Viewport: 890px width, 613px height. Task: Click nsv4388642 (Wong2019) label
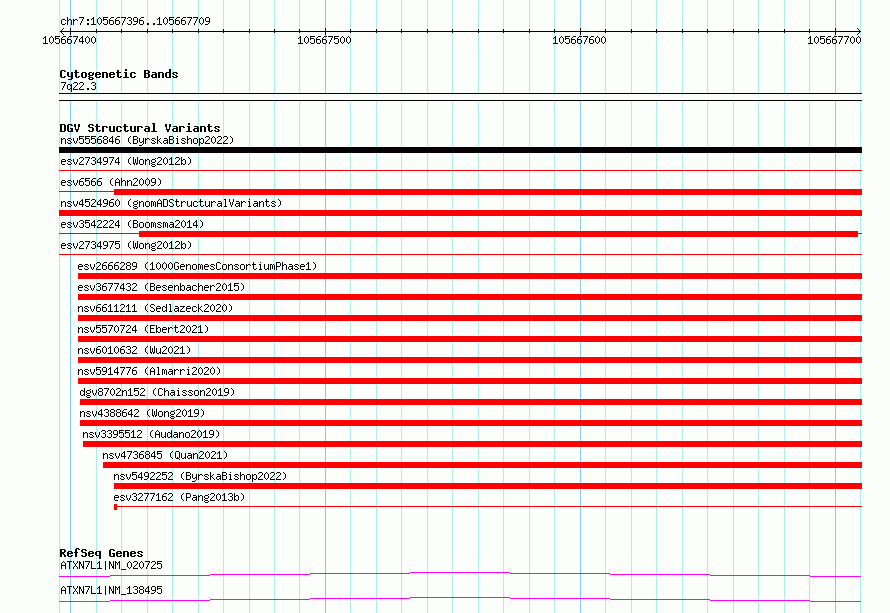(142, 413)
